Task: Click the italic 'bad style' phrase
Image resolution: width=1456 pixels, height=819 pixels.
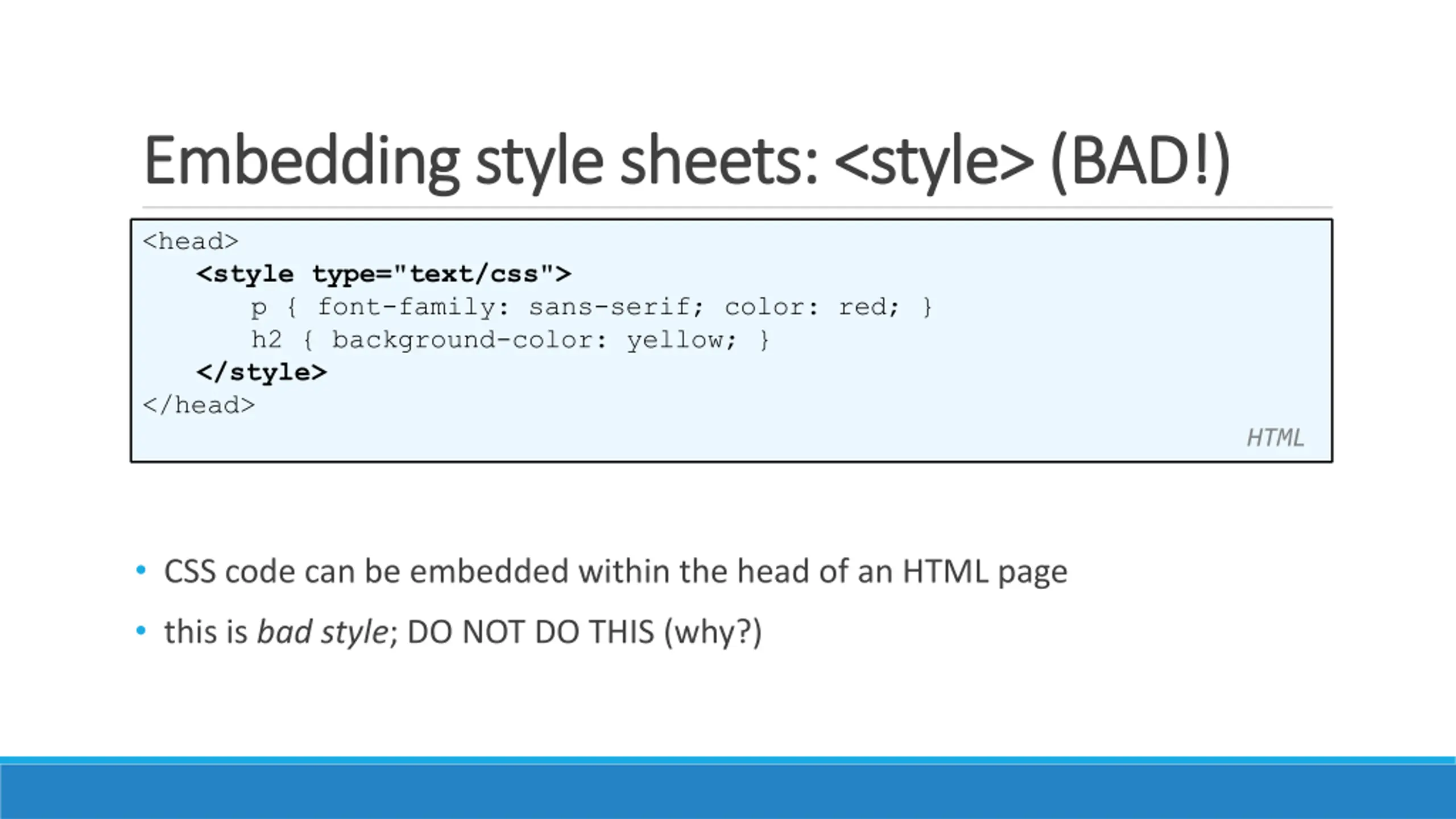Action: (x=322, y=632)
